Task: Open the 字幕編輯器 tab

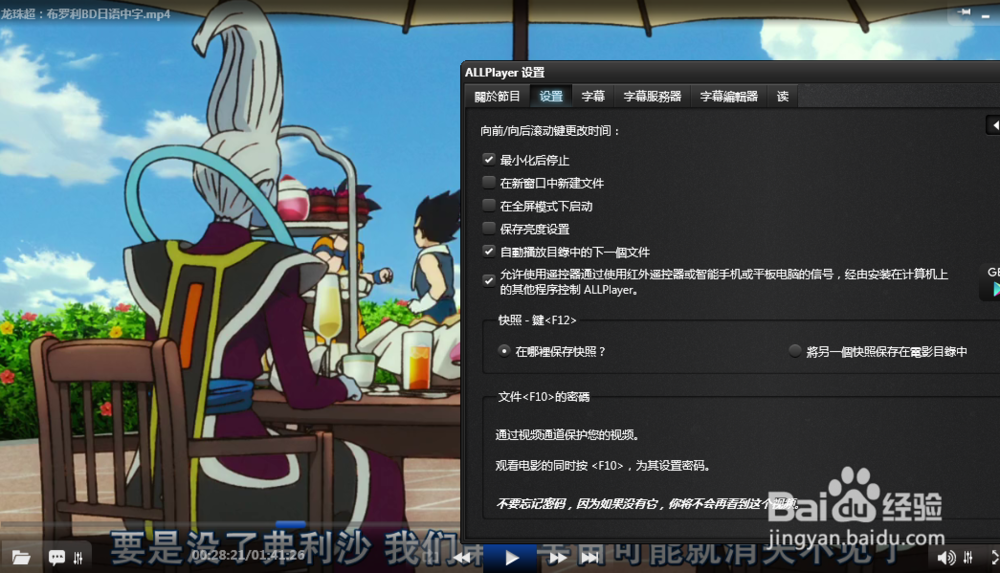Action: (729, 96)
